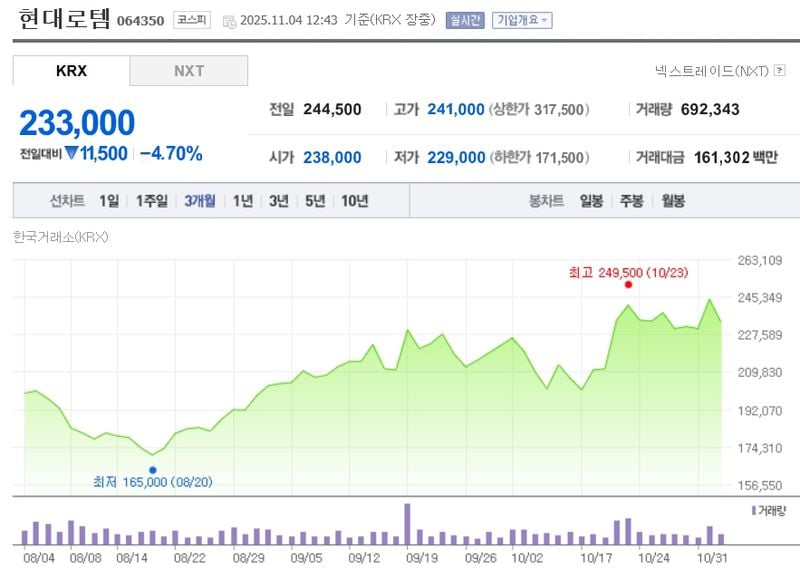Click the 코스피 market badge

point(190,20)
